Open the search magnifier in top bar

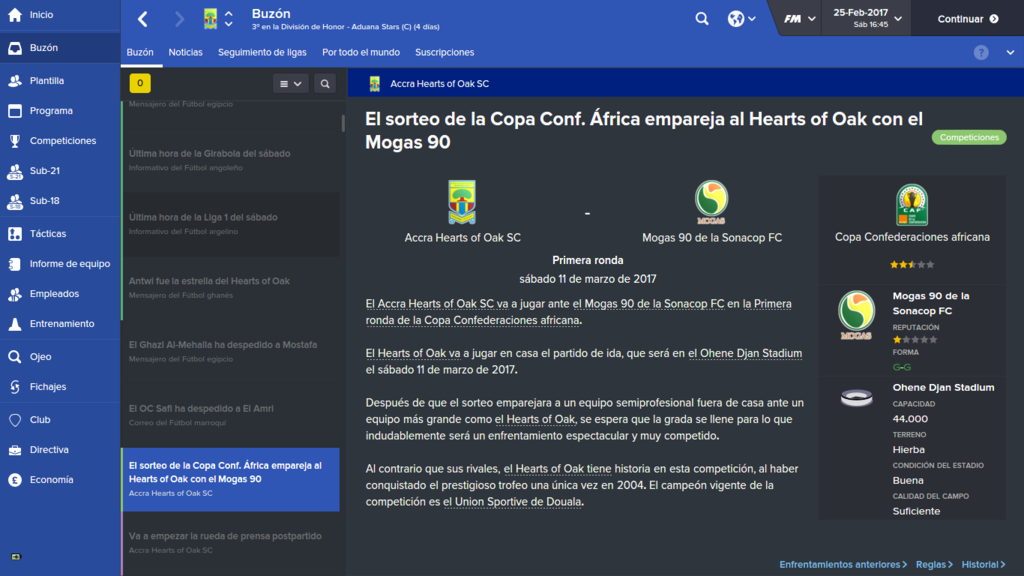coord(702,19)
